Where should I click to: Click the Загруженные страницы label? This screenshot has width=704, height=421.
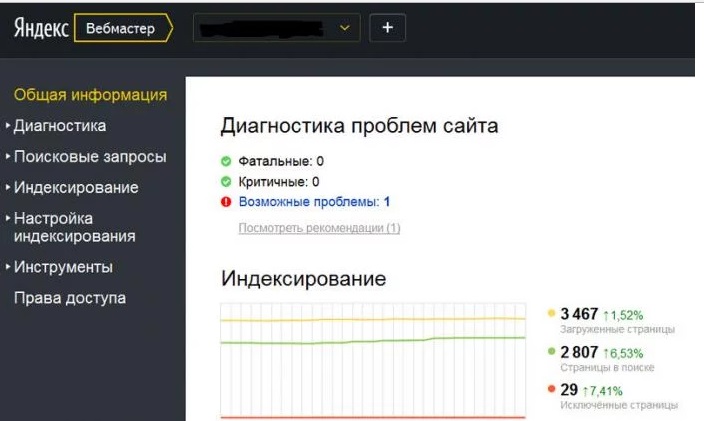[617, 329]
